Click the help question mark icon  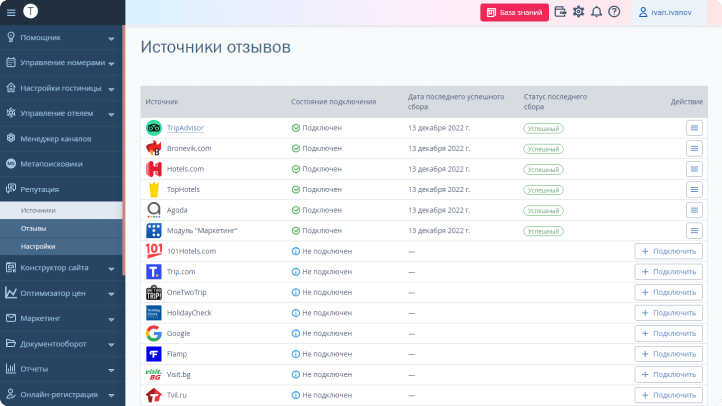(614, 12)
